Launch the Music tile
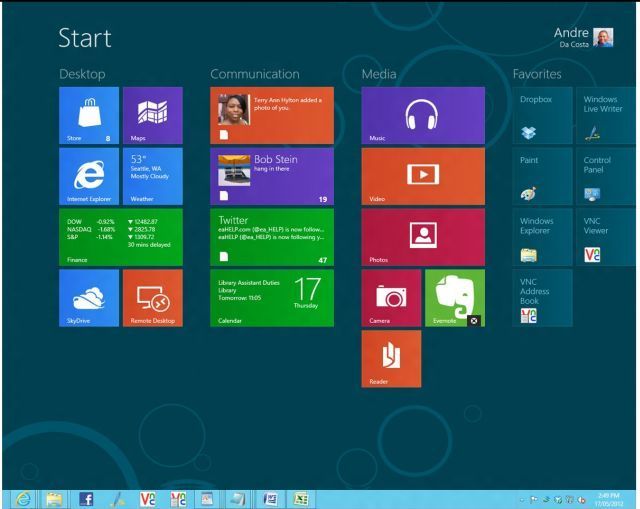This screenshot has width=640, height=509. point(422,115)
